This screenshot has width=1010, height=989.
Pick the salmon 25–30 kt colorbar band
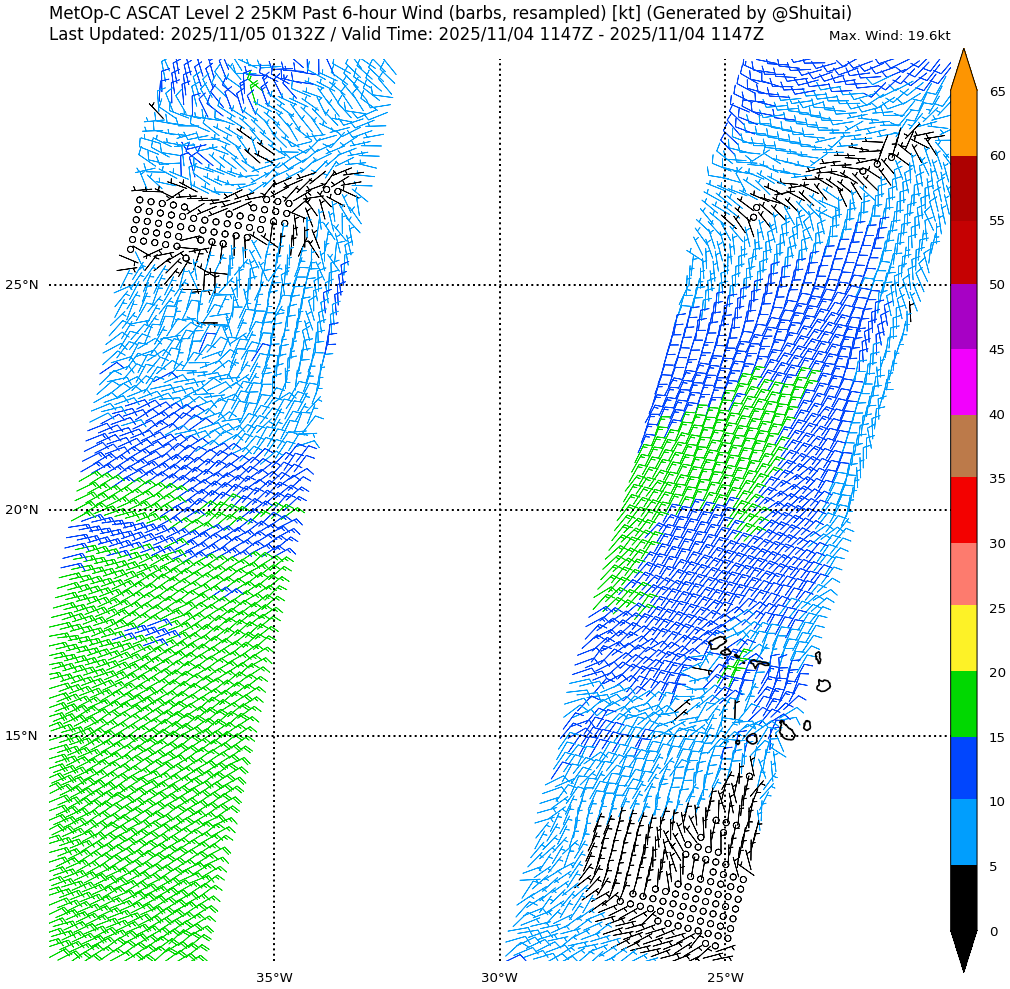click(x=963, y=574)
